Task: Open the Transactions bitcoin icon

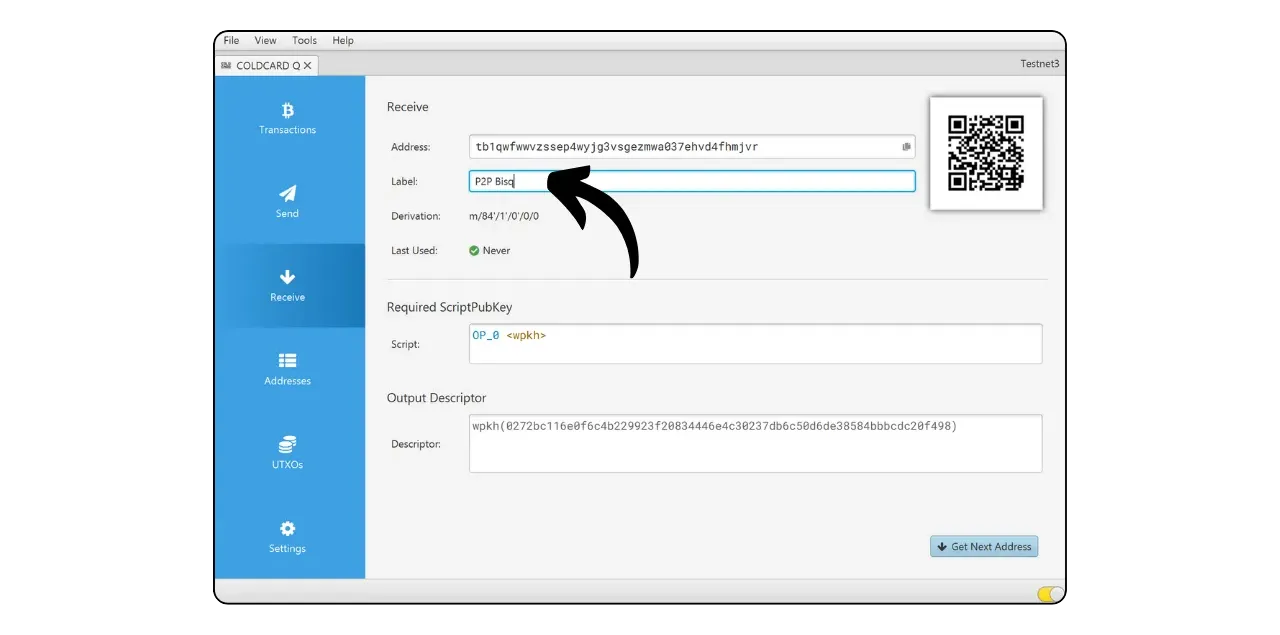Action: (x=287, y=110)
